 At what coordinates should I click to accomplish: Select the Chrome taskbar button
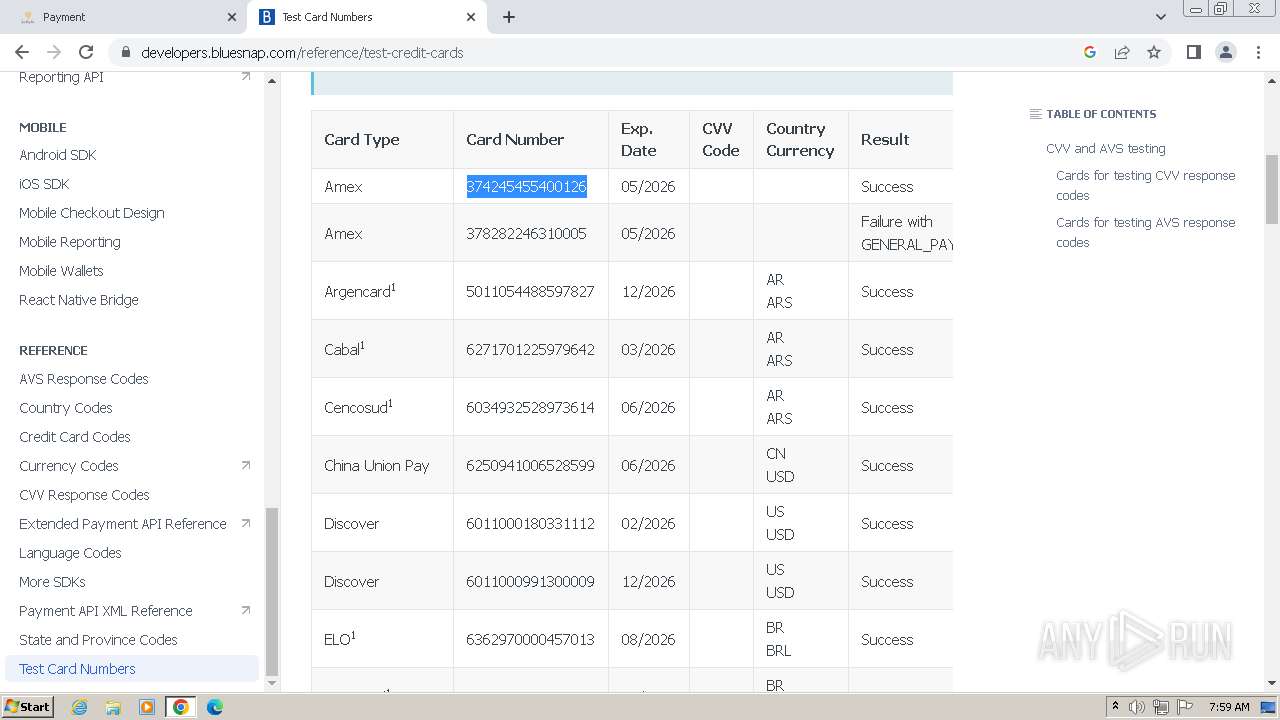click(181, 707)
